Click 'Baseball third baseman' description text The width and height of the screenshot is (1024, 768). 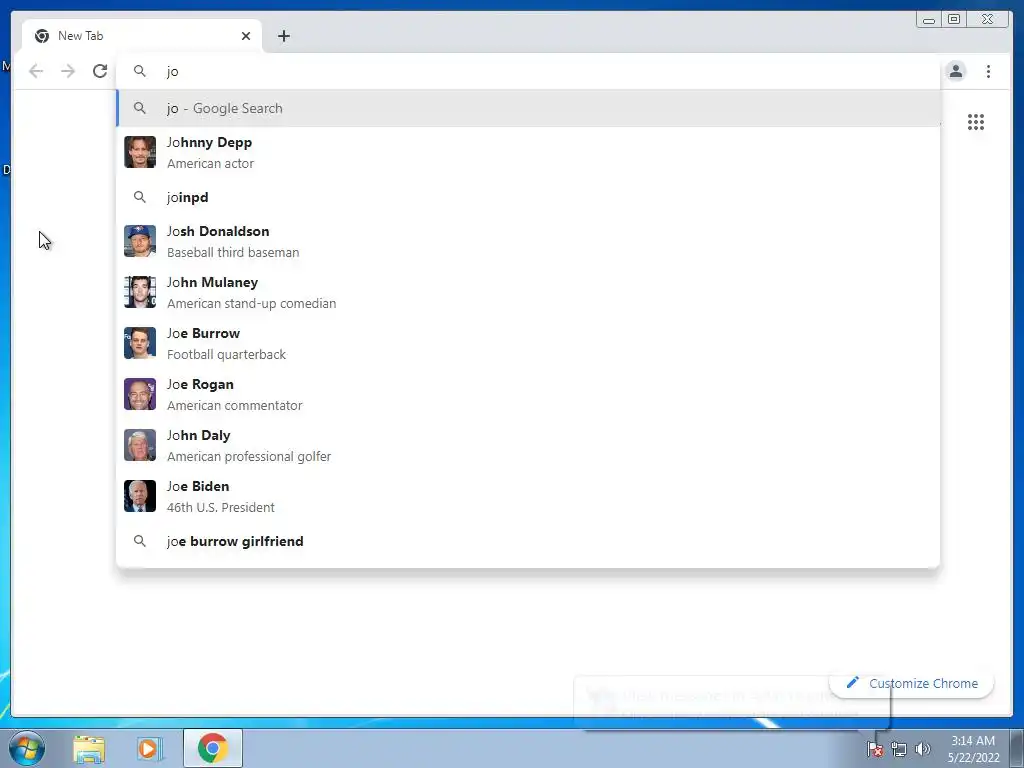(x=233, y=252)
